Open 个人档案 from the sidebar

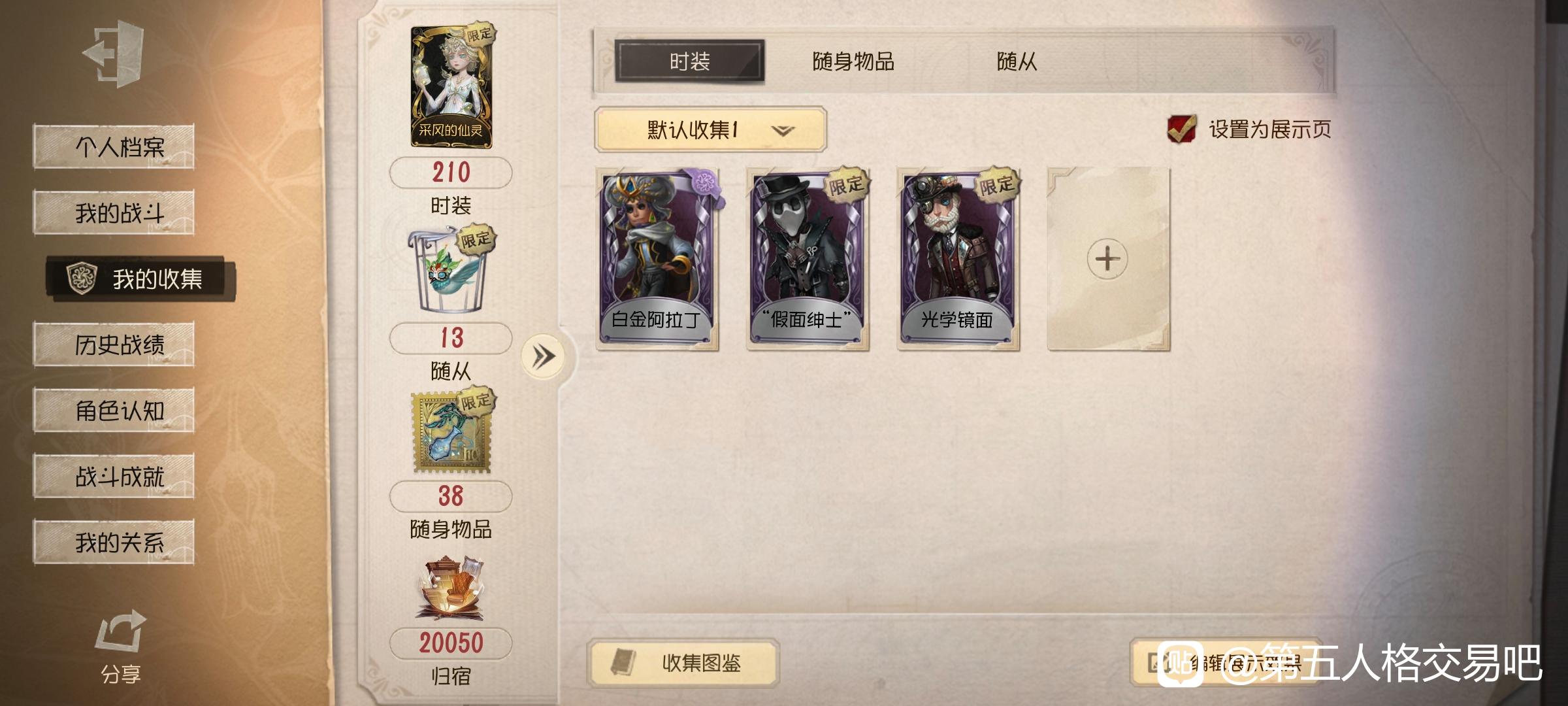coord(114,146)
